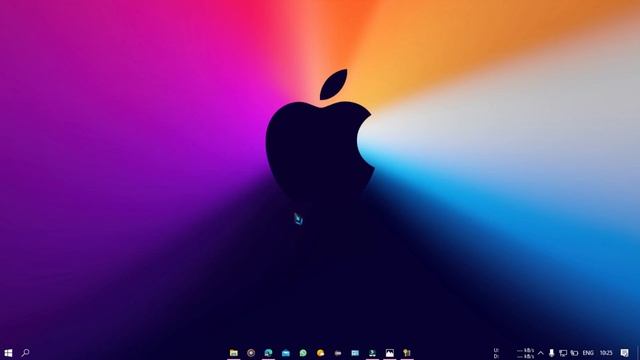Open the Windows Start menu

[x=8, y=353]
